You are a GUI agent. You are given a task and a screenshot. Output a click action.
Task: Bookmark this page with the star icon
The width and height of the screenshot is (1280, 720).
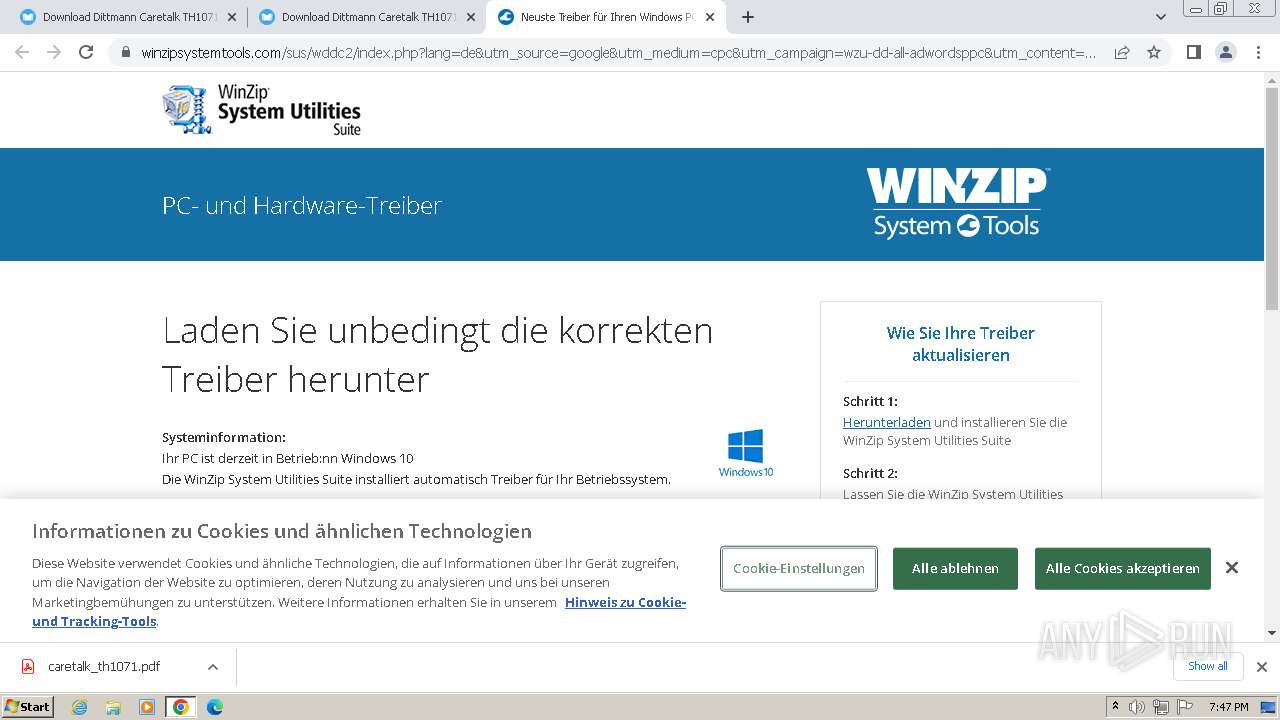[x=1154, y=52]
